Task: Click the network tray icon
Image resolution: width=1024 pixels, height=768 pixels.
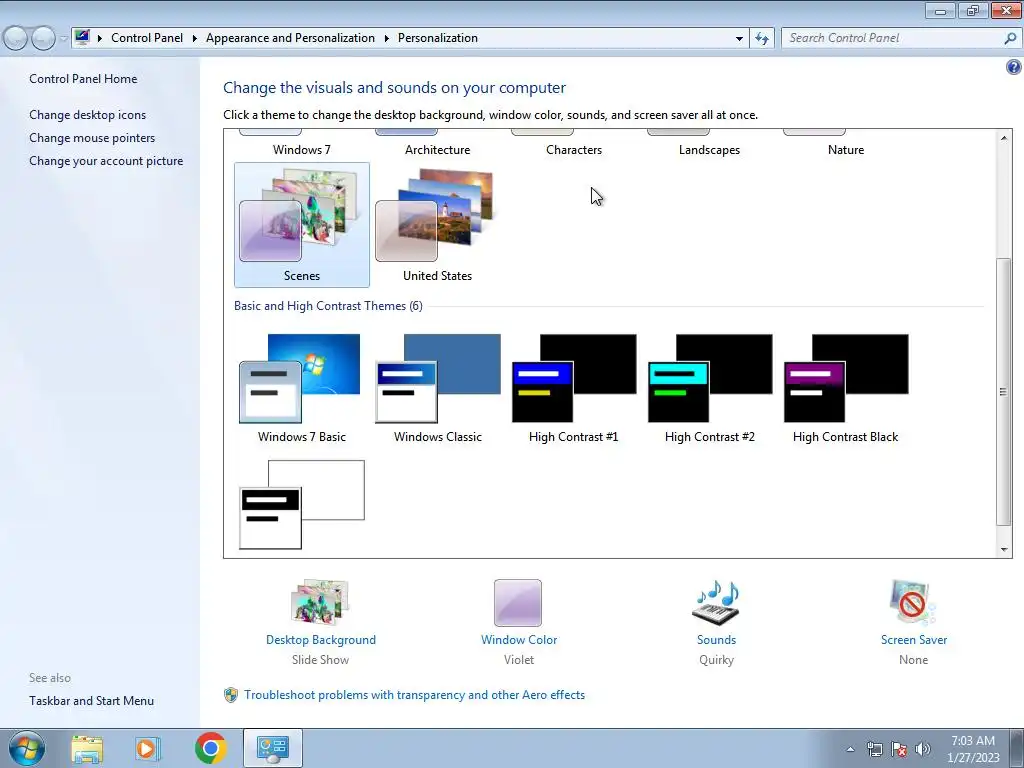Action: click(x=874, y=749)
